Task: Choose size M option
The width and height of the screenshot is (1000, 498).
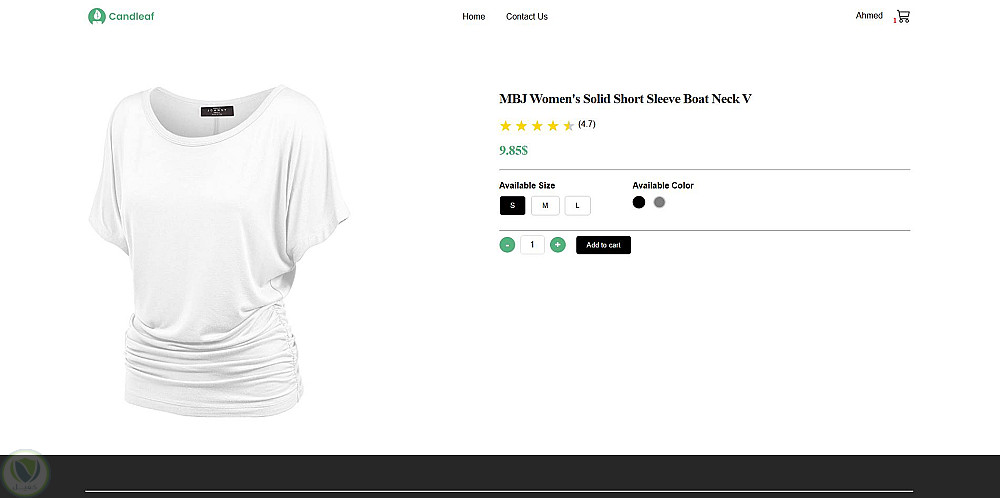Action: tap(545, 206)
